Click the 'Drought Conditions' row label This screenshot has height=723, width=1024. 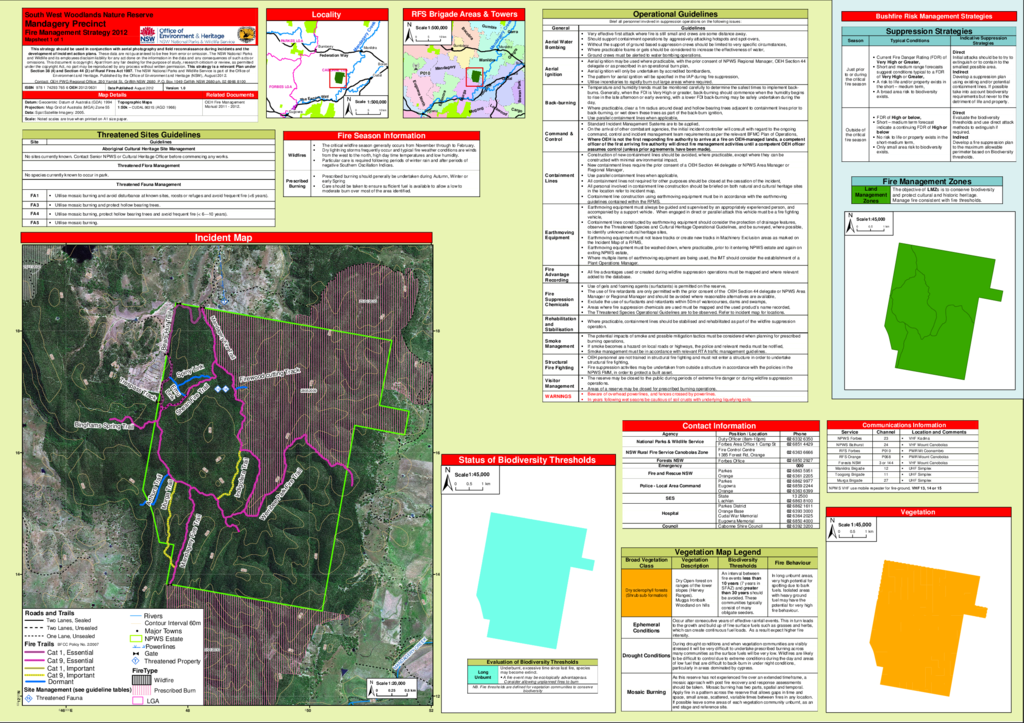(646, 655)
